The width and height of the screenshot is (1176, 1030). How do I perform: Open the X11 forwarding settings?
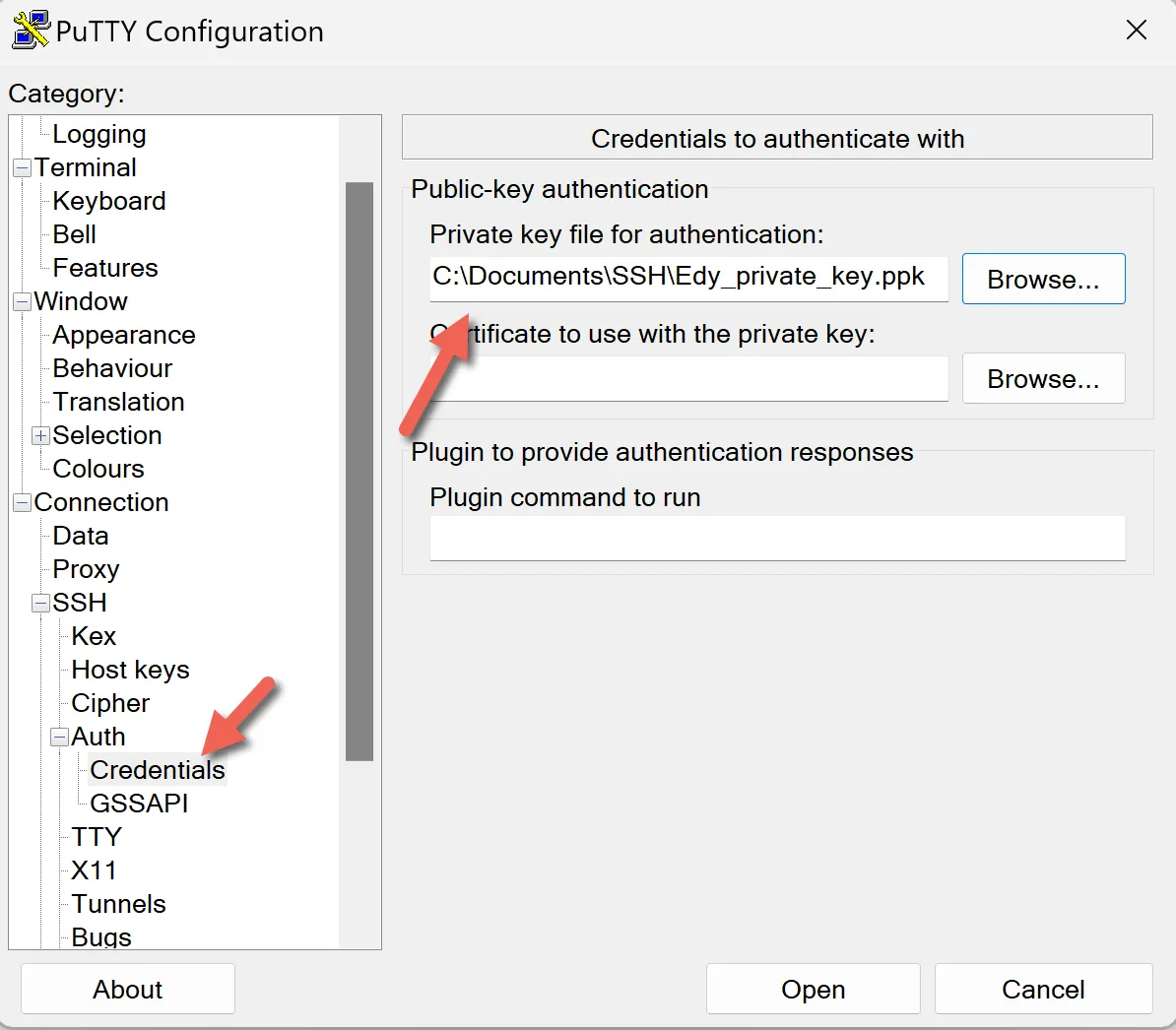click(x=94, y=870)
